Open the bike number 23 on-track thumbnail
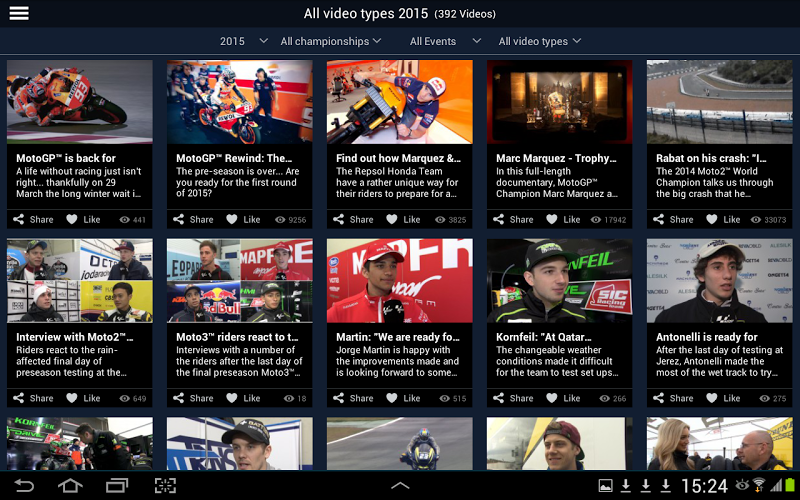The width and height of the screenshot is (800, 500). [399, 443]
